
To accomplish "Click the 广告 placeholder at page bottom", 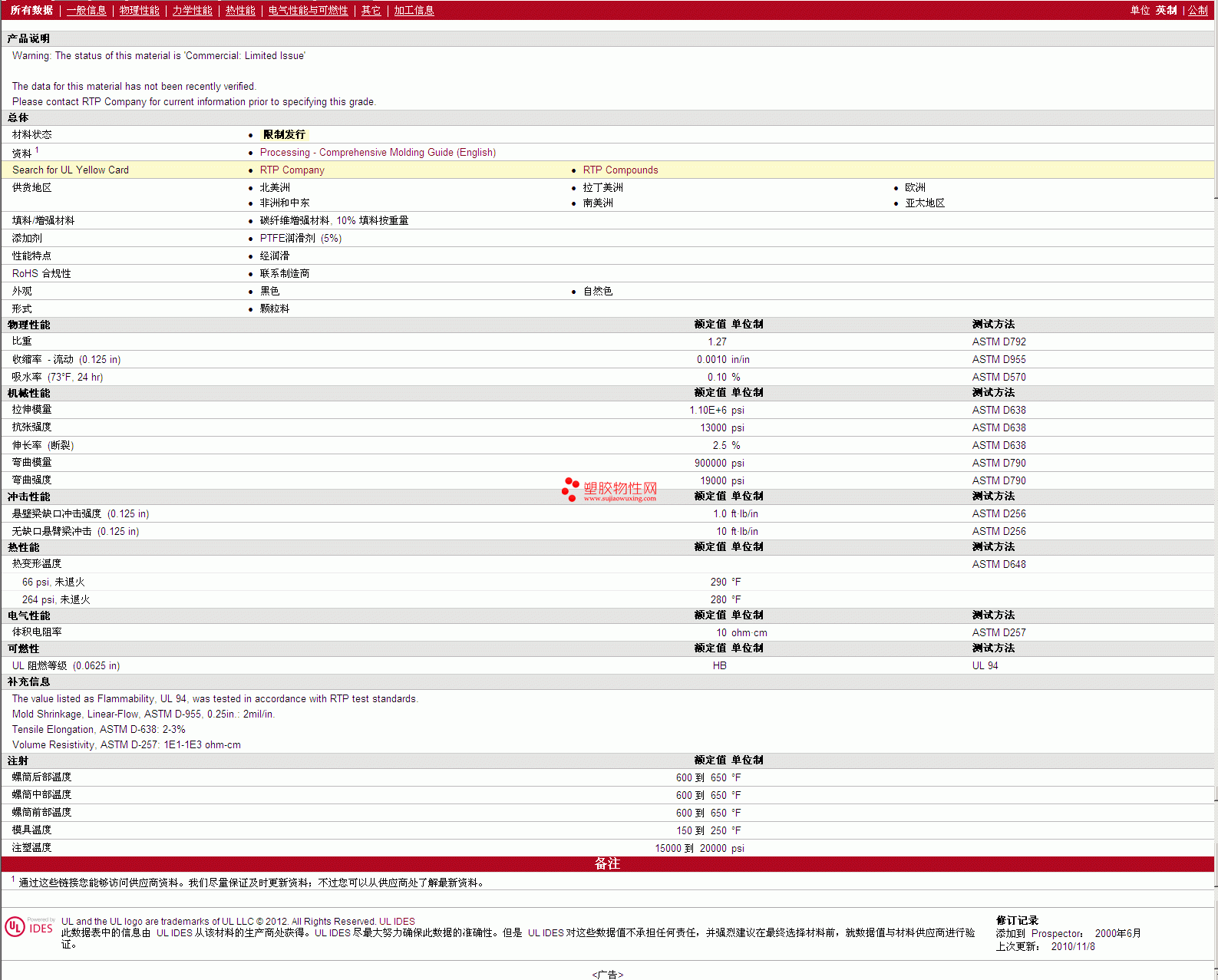I will (607, 975).
